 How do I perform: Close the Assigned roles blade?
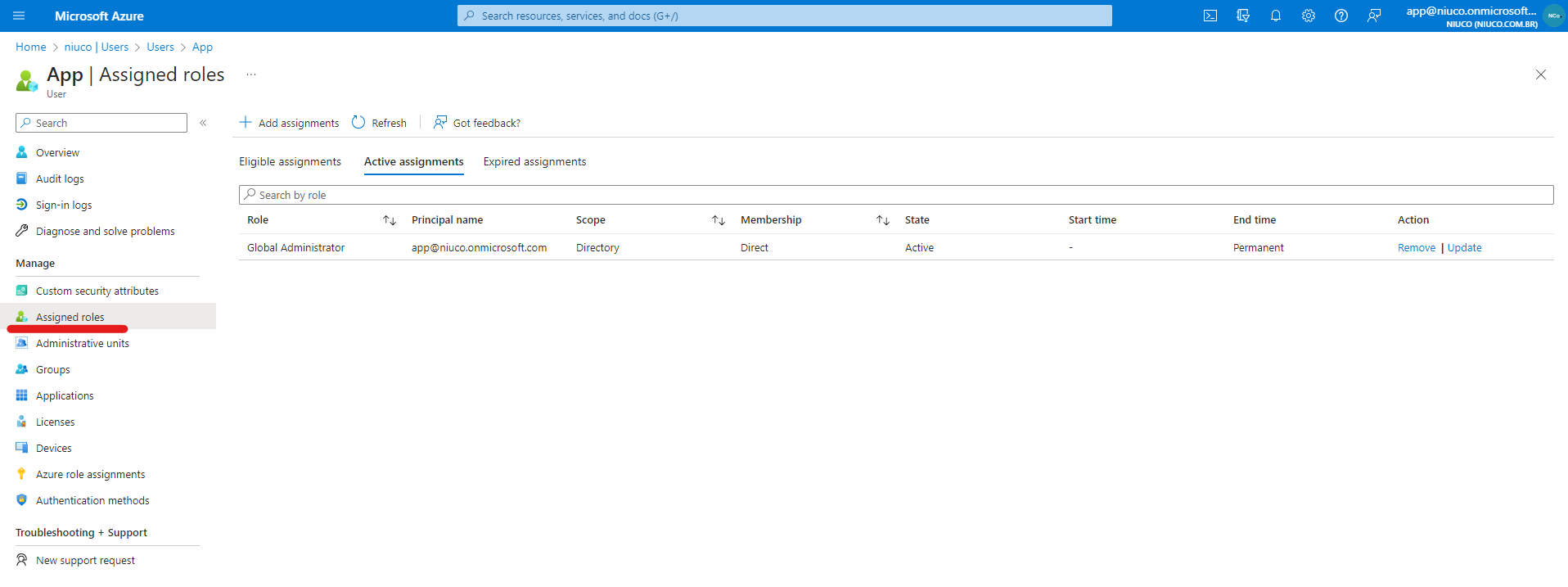tap(1541, 75)
